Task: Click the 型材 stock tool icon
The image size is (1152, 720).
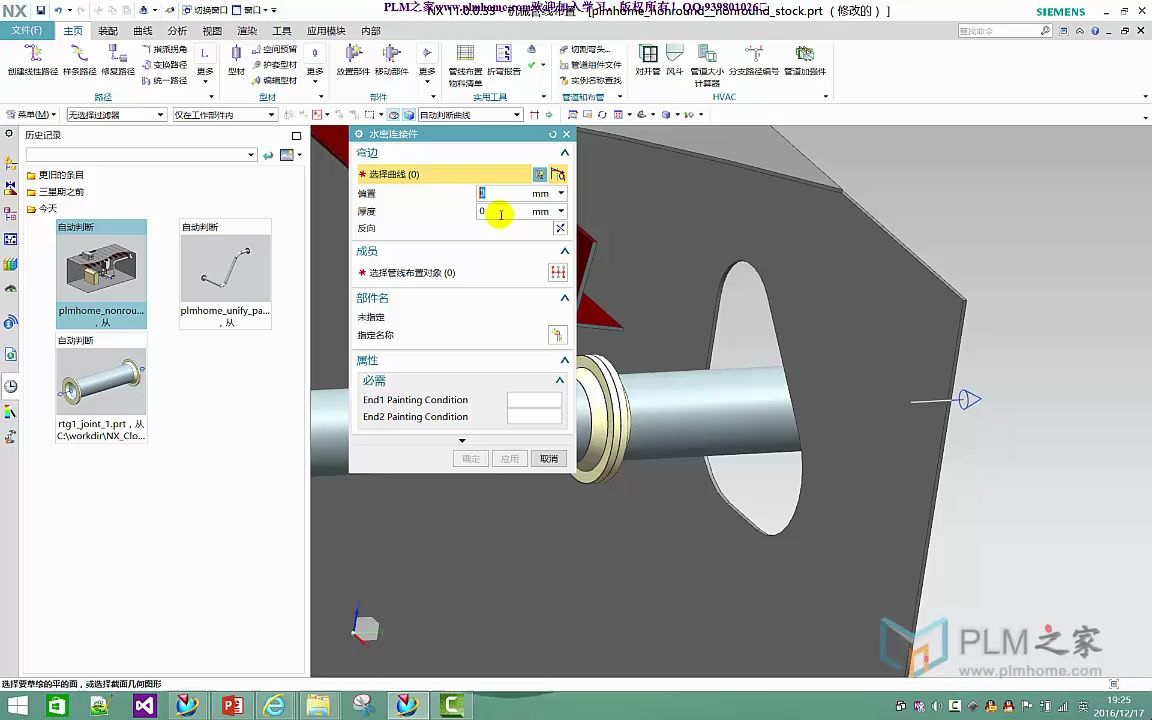Action: tap(236, 60)
